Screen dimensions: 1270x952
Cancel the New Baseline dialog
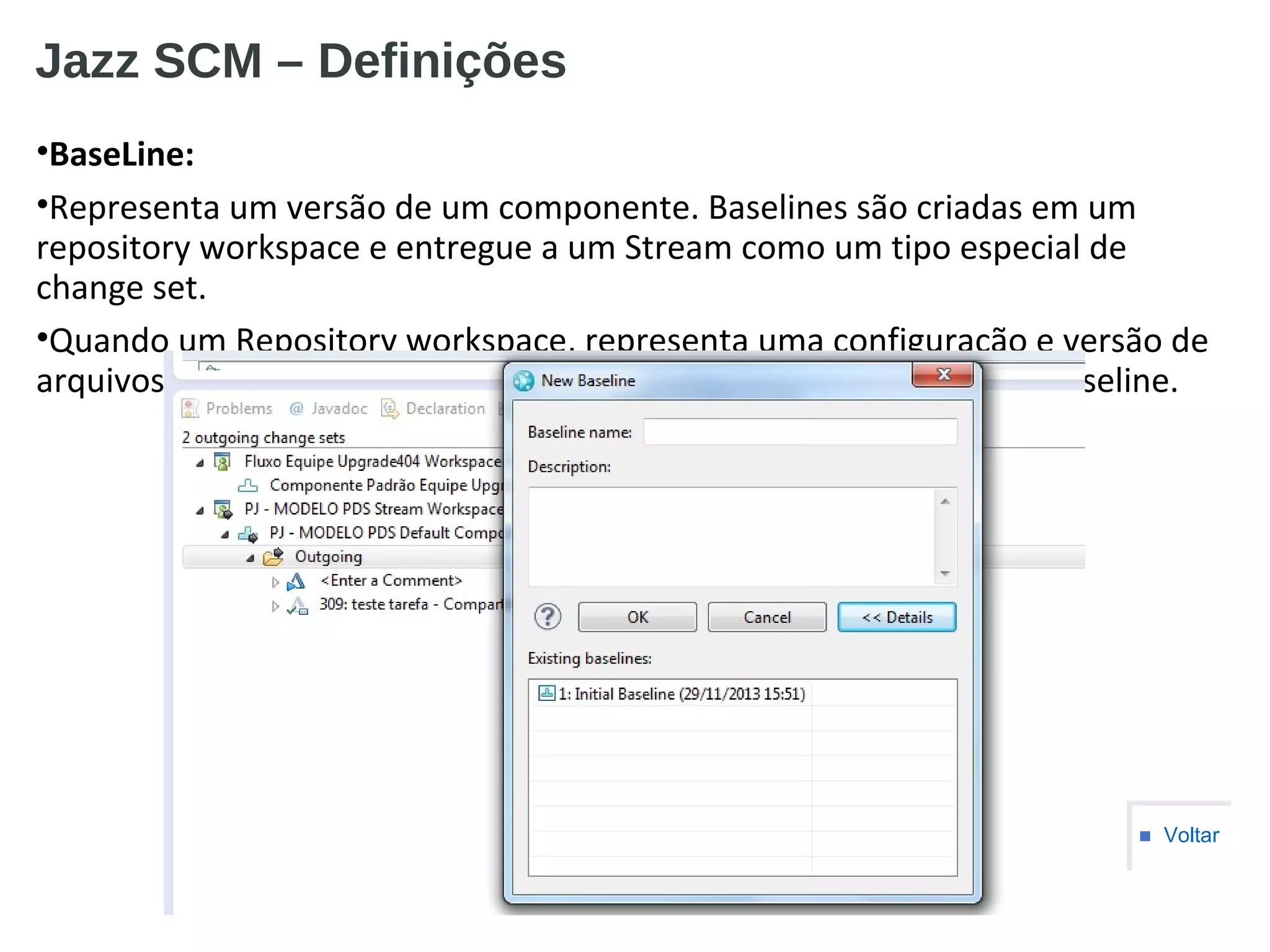(x=767, y=617)
